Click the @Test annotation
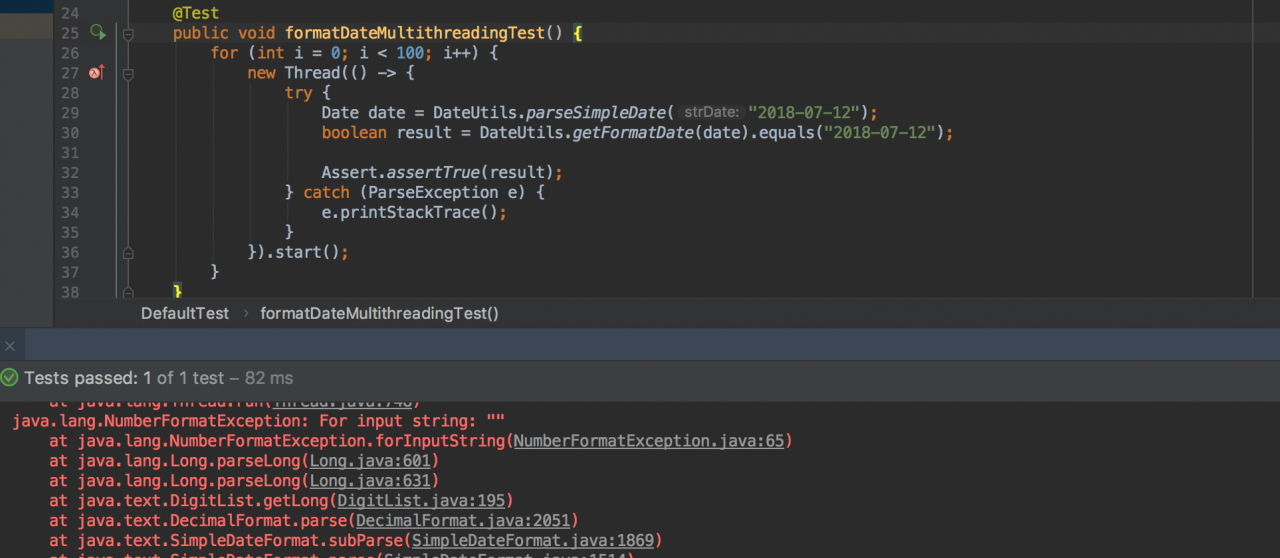1280x558 pixels. (x=196, y=13)
